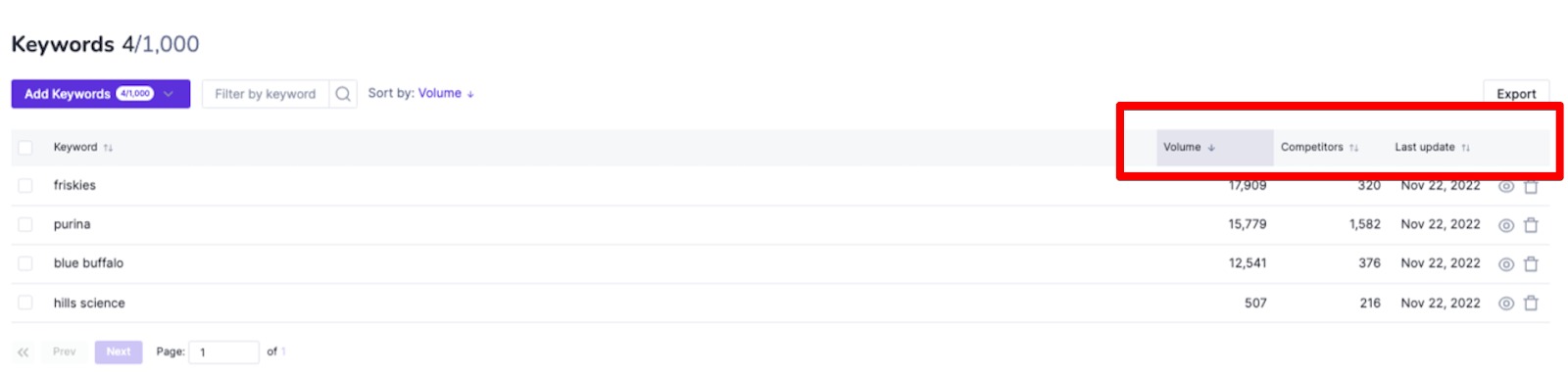Toggle eye icon for blue buffalo row
This screenshot has height=372, width=1568.
click(1506, 264)
